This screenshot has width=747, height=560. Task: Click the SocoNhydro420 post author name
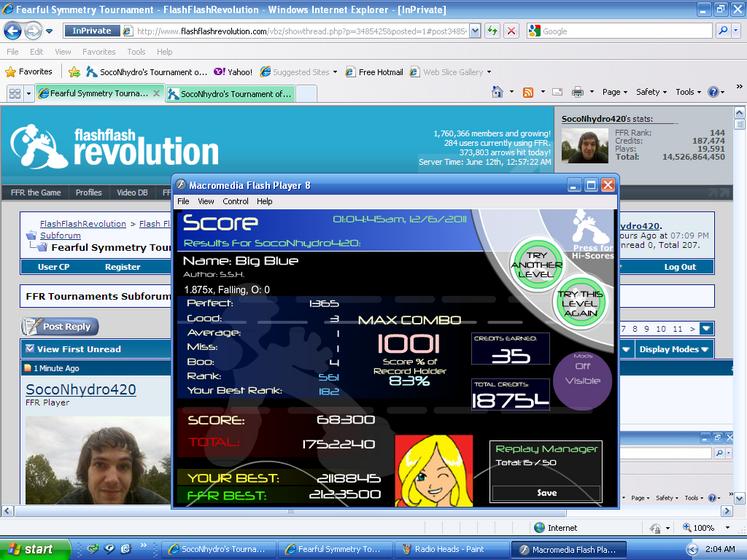(81, 389)
